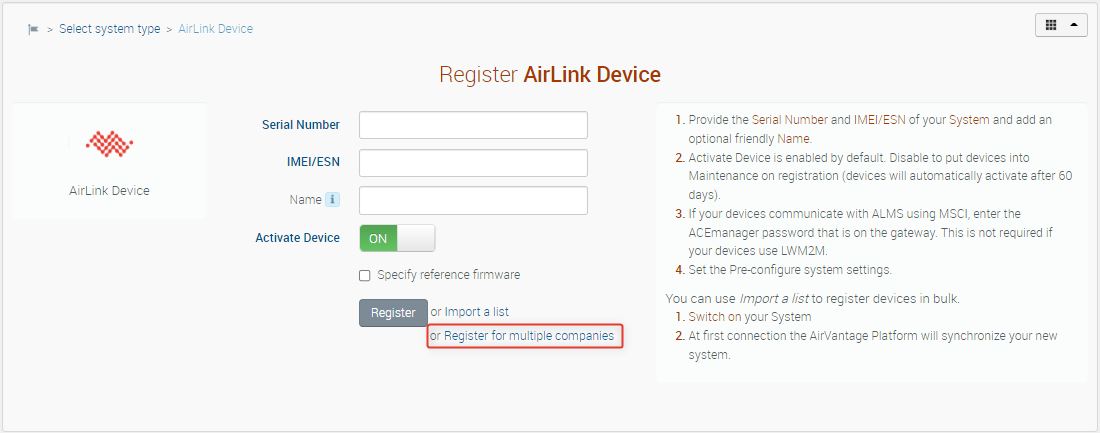Click into the IMEI/ESN text field
1100x433 pixels.
[473, 163]
